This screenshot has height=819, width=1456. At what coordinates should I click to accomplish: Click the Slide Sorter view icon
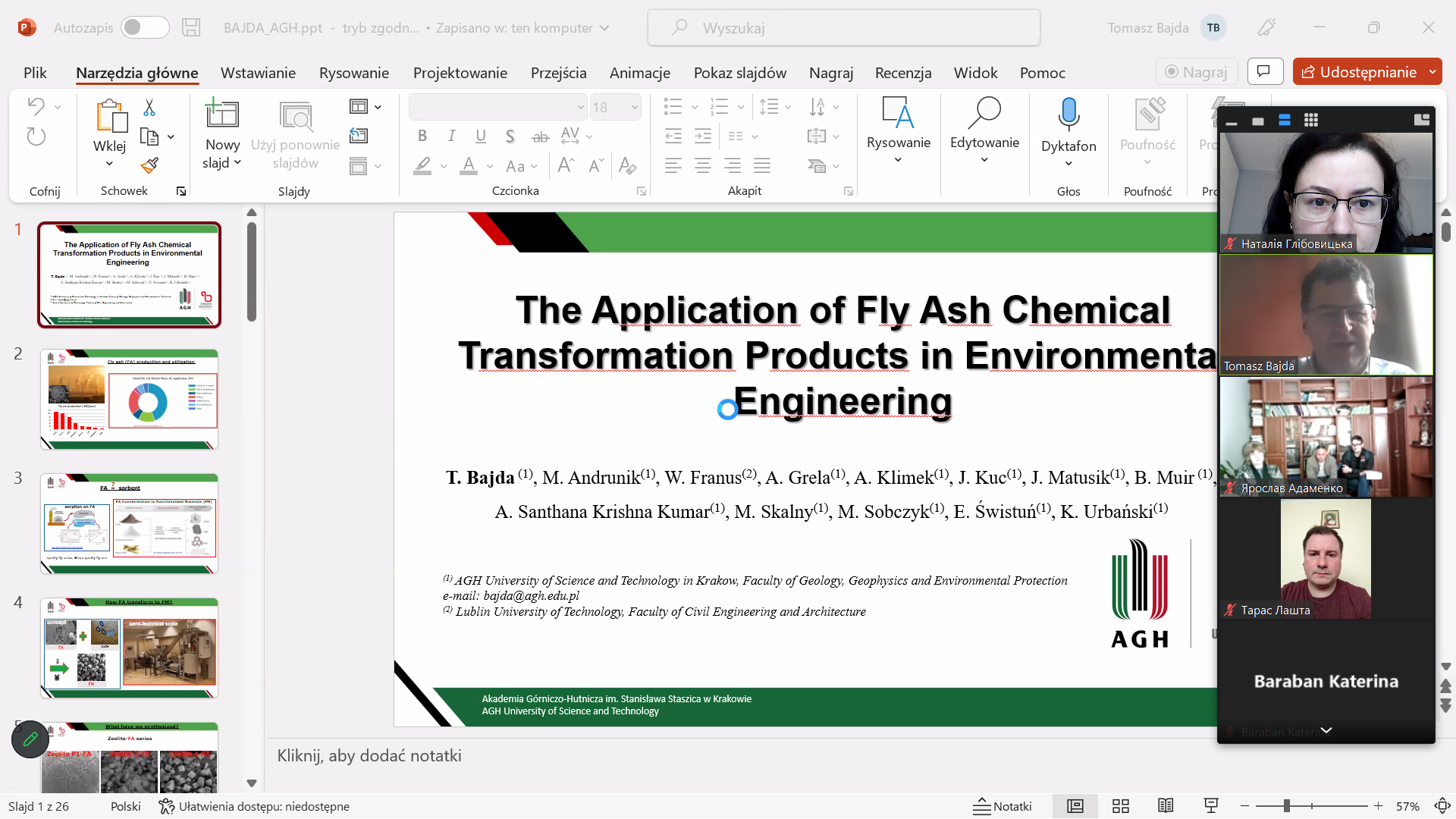(x=1120, y=806)
